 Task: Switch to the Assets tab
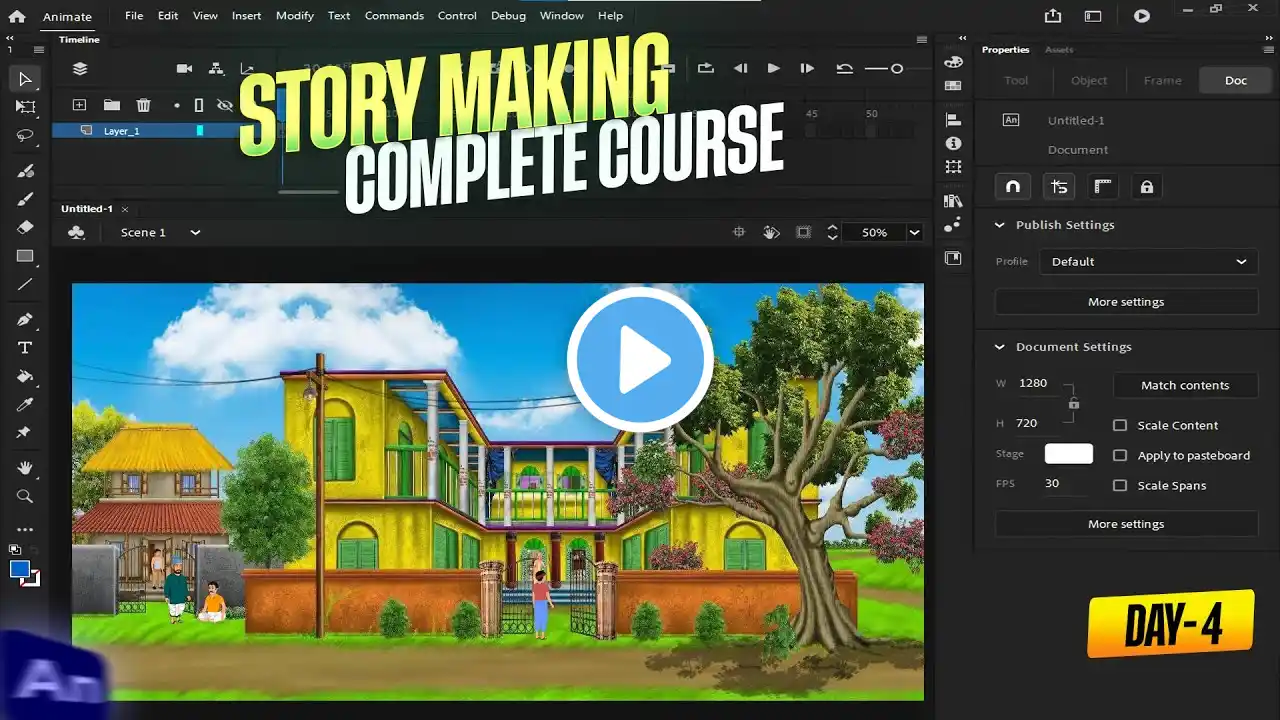1059,50
